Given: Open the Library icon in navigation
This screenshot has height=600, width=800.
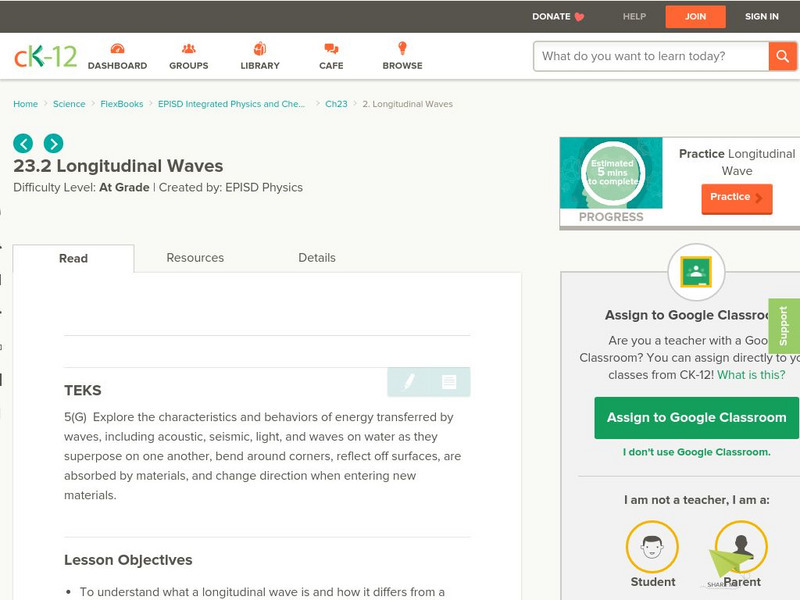Looking at the screenshot, I should [260, 49].
